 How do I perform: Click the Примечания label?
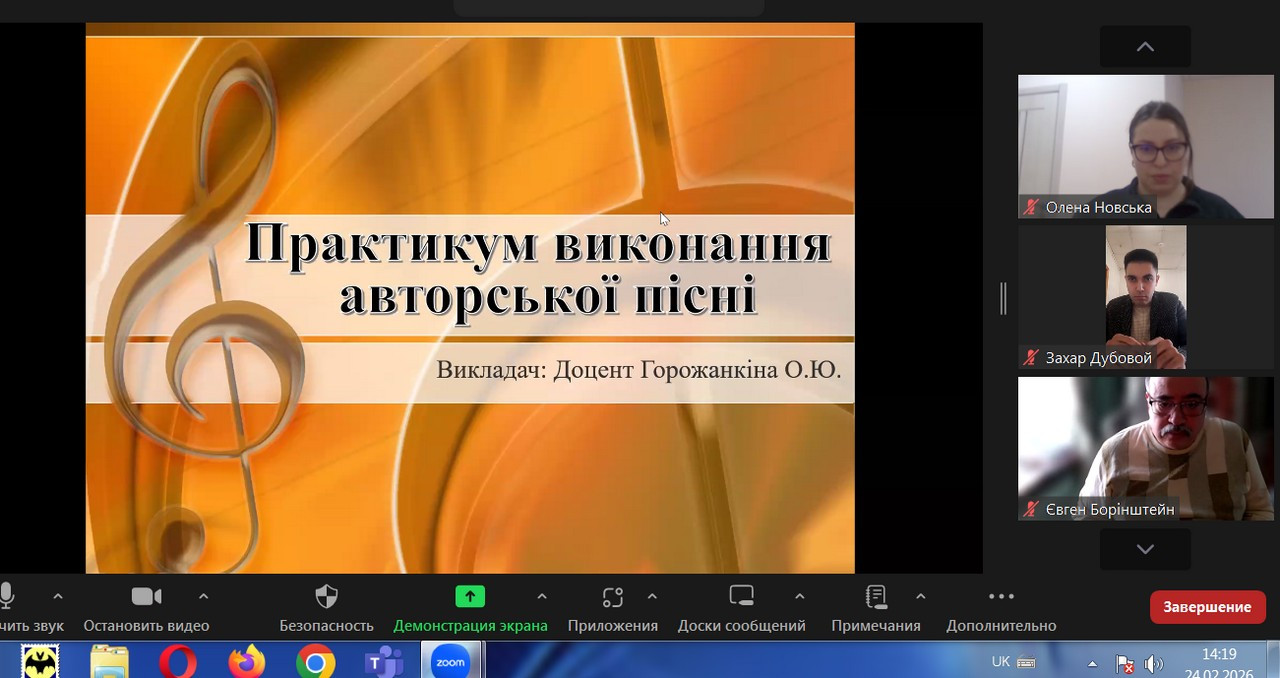[876, 625]
